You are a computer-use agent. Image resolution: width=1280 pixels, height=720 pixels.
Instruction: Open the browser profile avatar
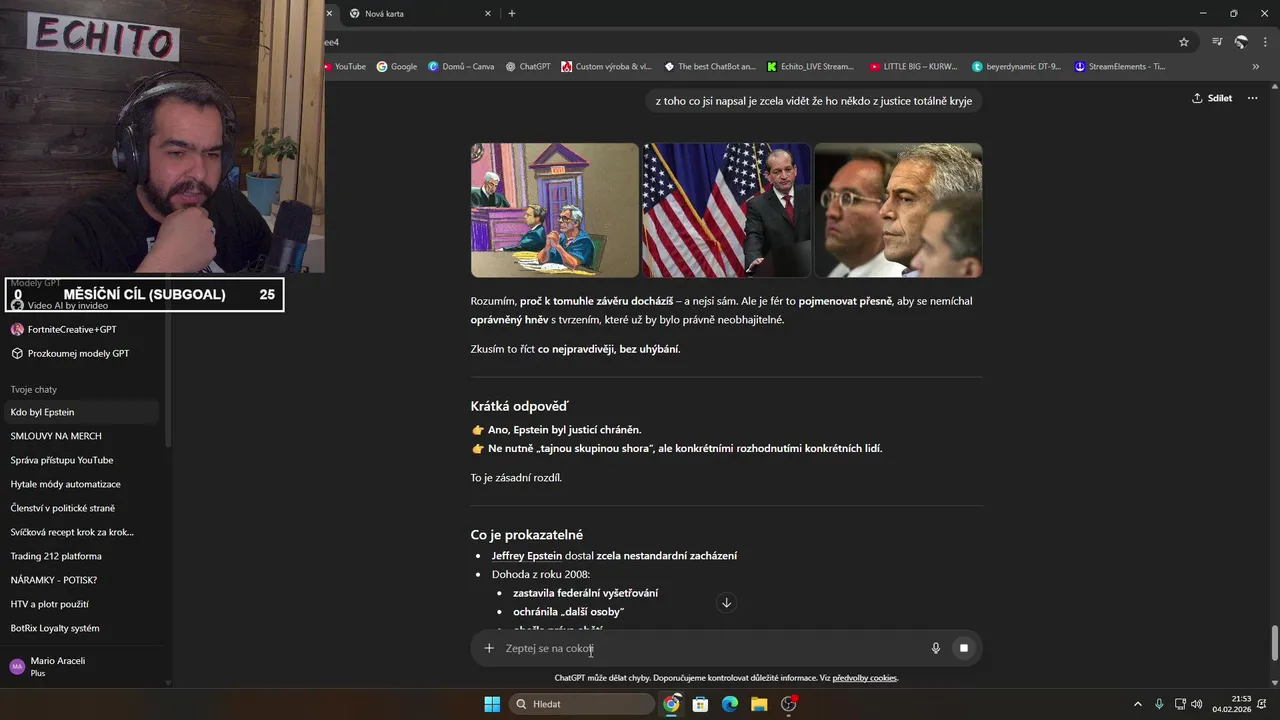[1241, 42]
